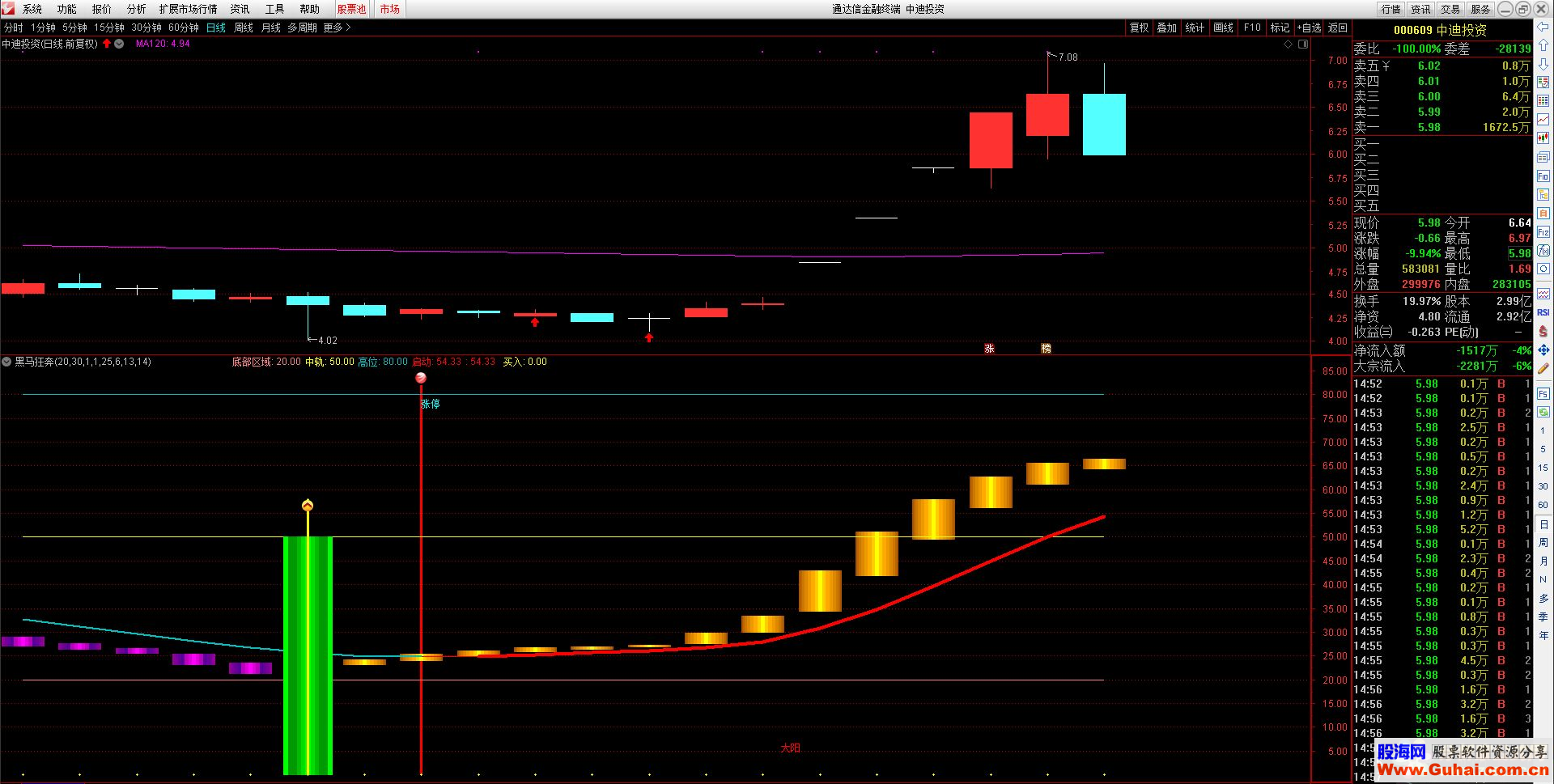1554x784 pixels.
Task: Select 周 weekly period in right sidebar
Action: coord(1543,542)
